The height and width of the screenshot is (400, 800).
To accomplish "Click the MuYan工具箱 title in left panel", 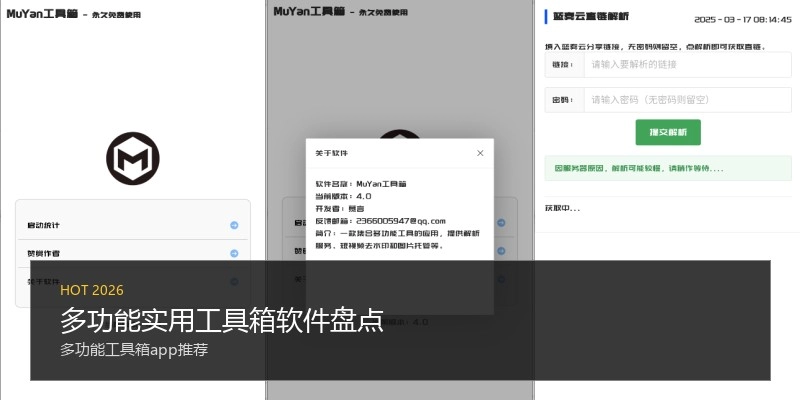I will (42, 14).
